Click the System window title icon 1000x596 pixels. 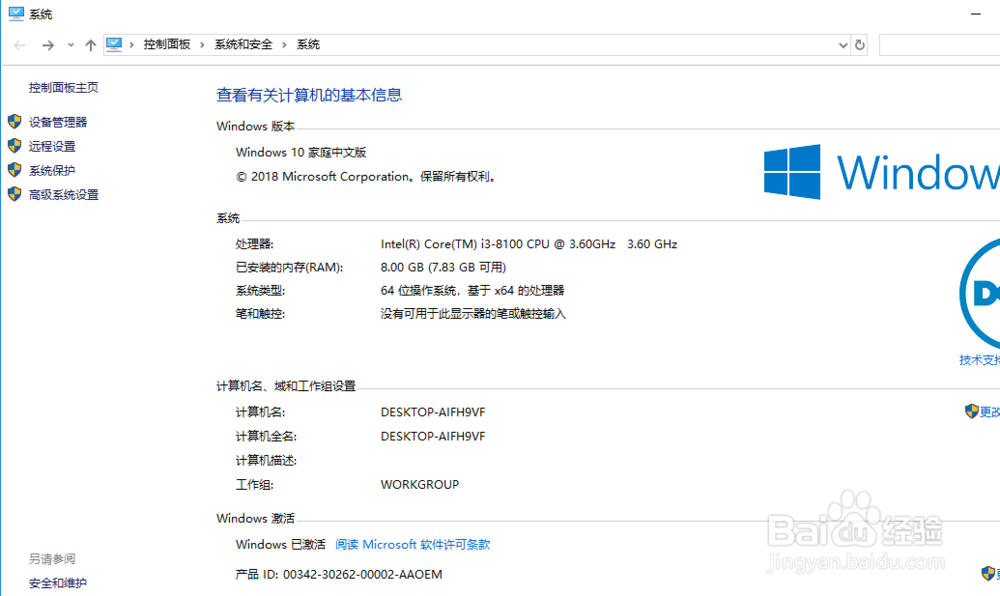[x=16, y=13]
